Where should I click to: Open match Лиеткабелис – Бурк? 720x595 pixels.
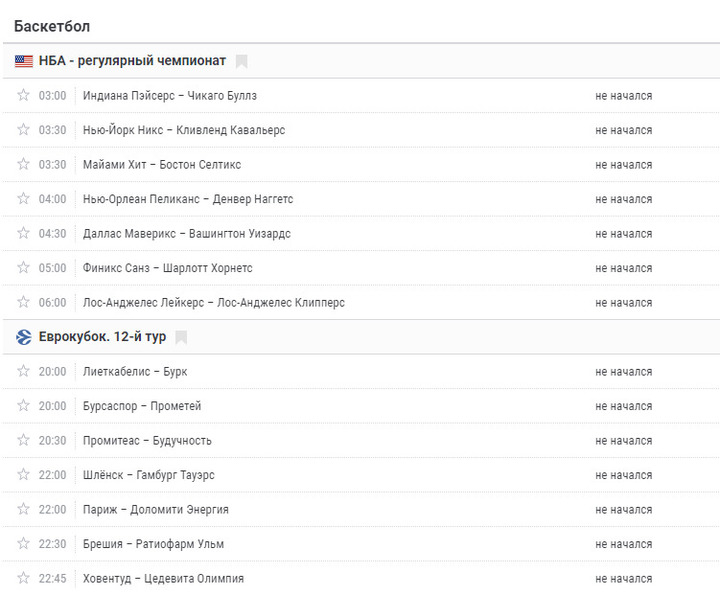(x=135, y=371)
